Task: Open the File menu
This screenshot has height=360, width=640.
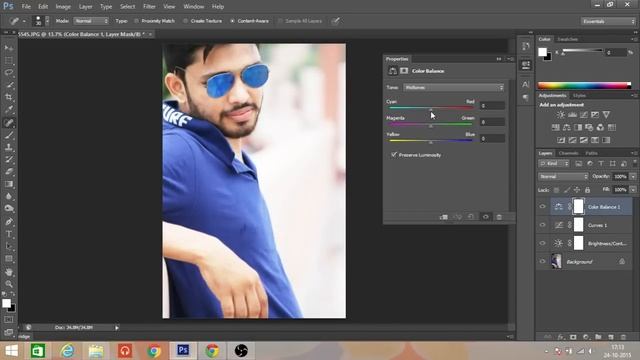Action: [26, 7]
